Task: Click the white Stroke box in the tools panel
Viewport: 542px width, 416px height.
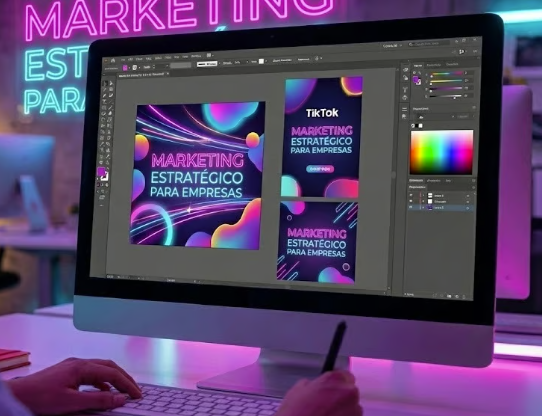Action: [106, 177]
